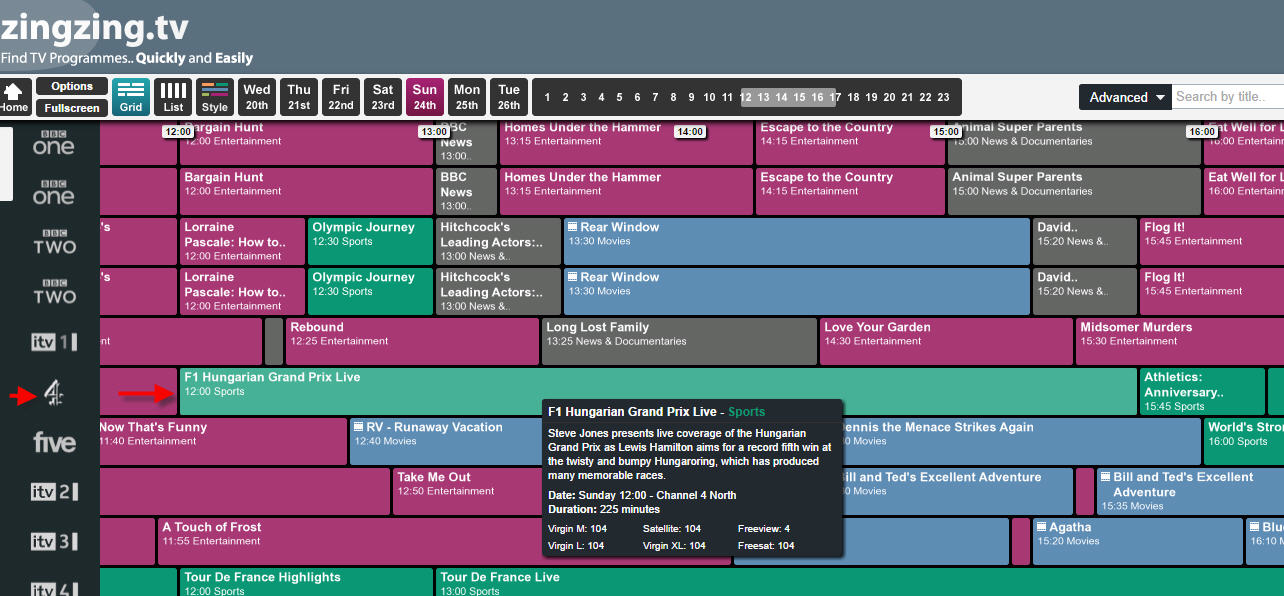This screenshot has height=596, width=1284.
Task: Jump to hour 1 in time bar
Action: click(547, 98)
